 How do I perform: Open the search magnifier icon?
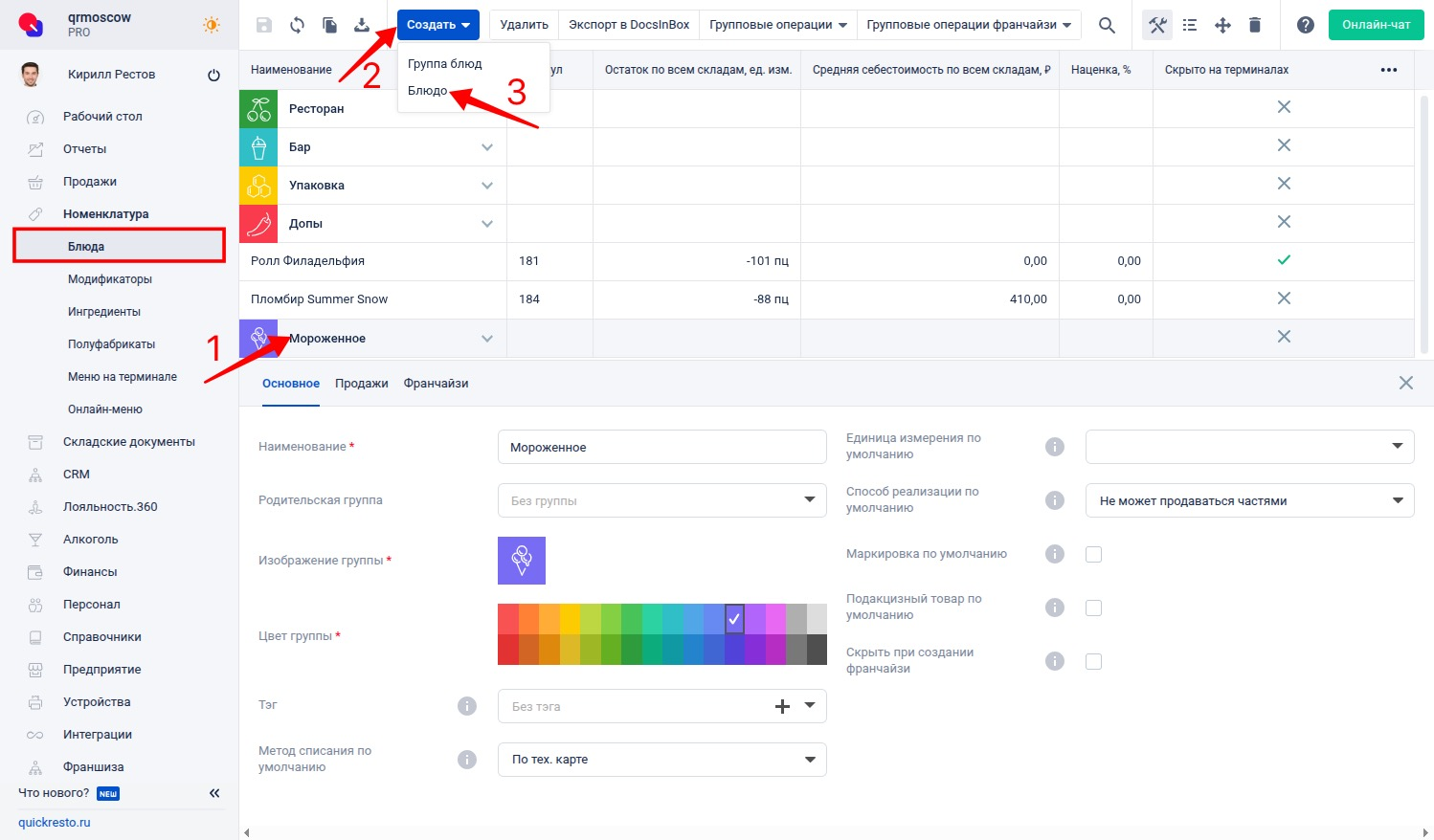point(1107,25)
